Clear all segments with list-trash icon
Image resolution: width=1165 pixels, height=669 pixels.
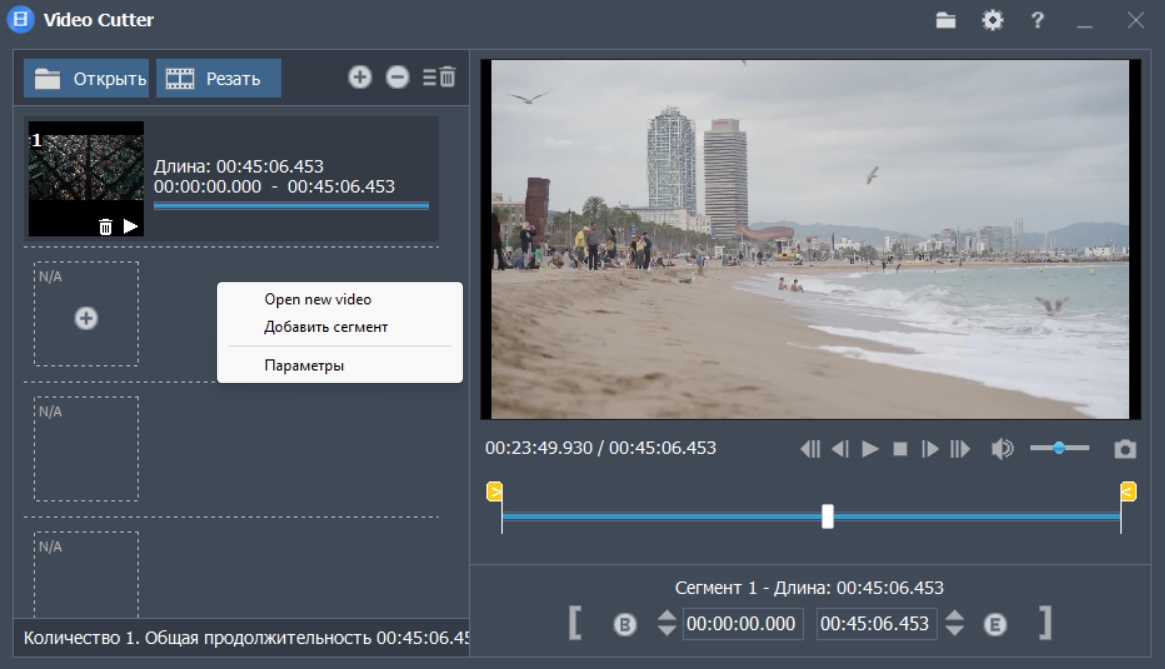click(439, 77)
